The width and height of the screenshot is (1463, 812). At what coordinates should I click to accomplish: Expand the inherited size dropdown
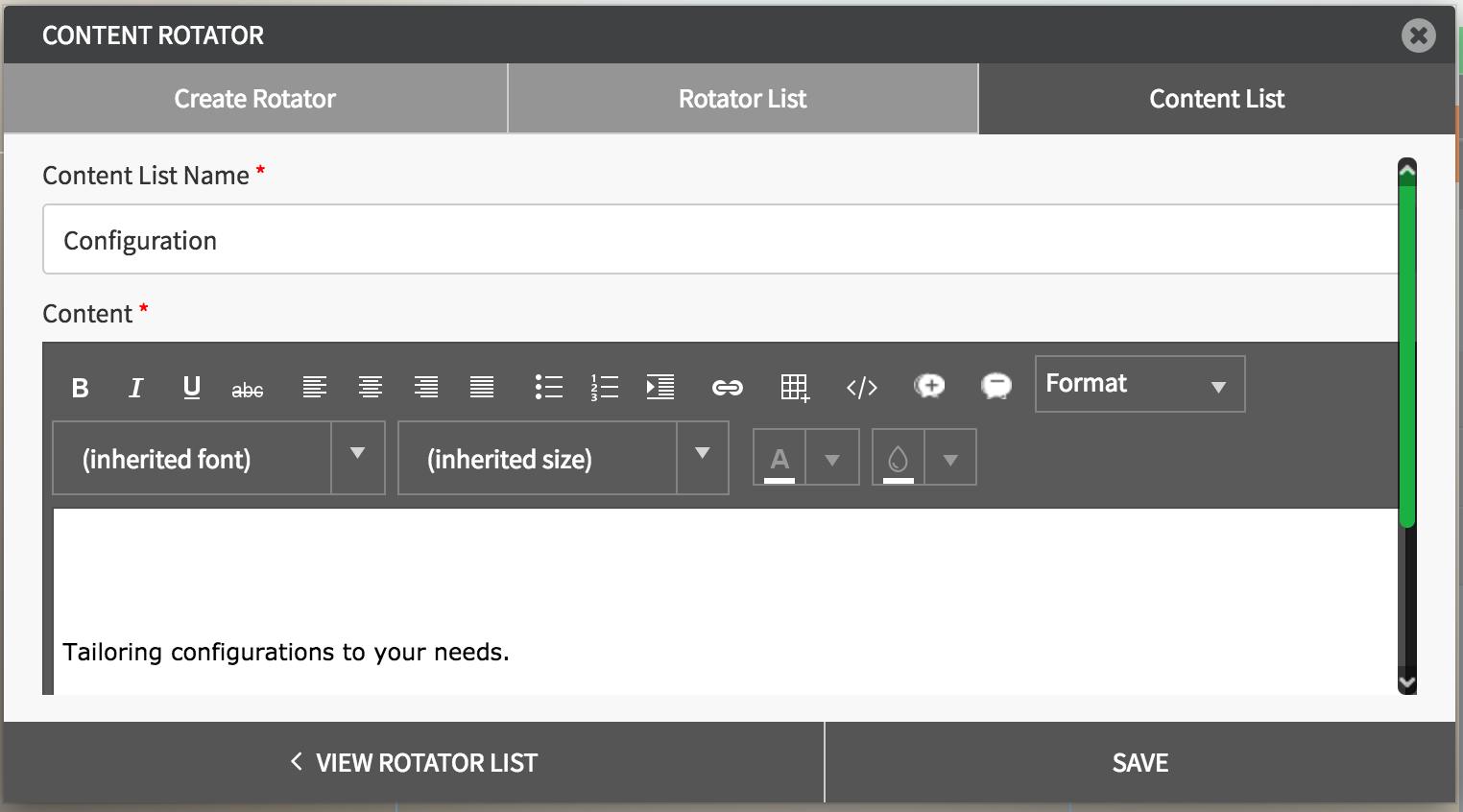tap(703, 458)
